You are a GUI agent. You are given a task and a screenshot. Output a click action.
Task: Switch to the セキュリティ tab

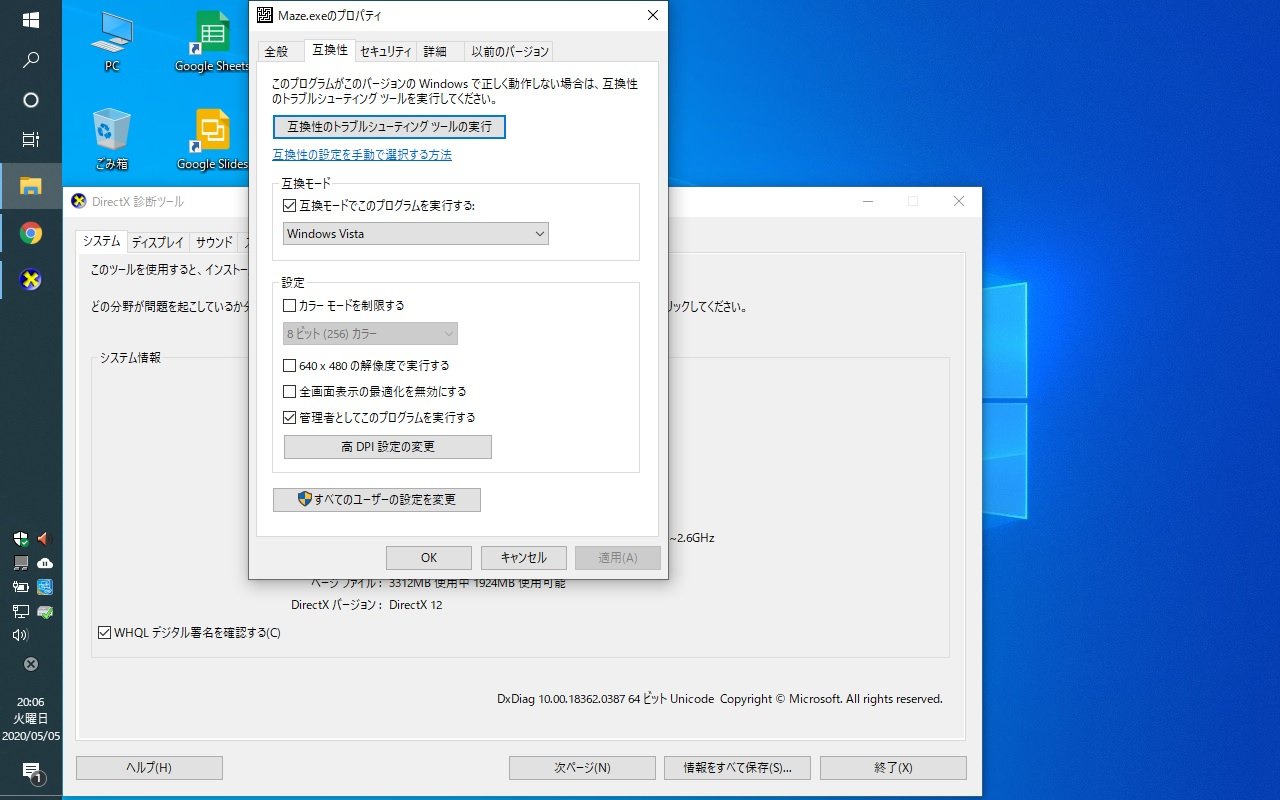click(385, 52)
